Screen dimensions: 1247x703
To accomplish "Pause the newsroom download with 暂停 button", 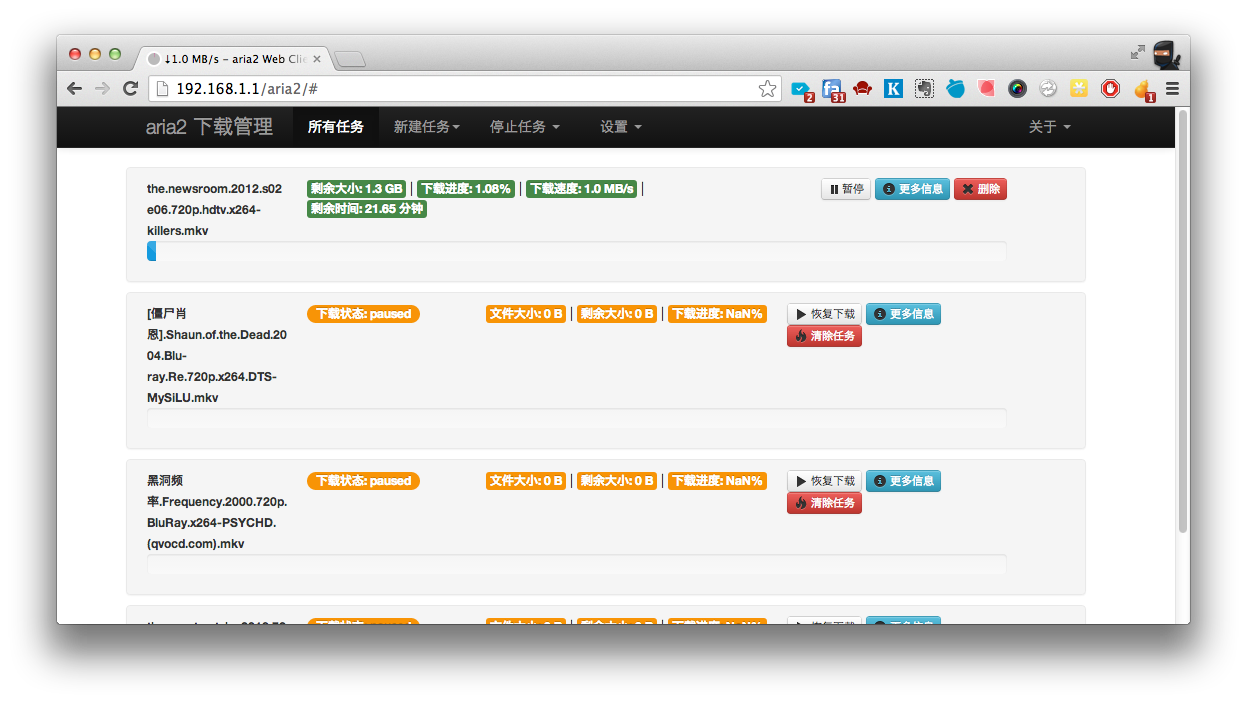I will [x=846, y=189].
